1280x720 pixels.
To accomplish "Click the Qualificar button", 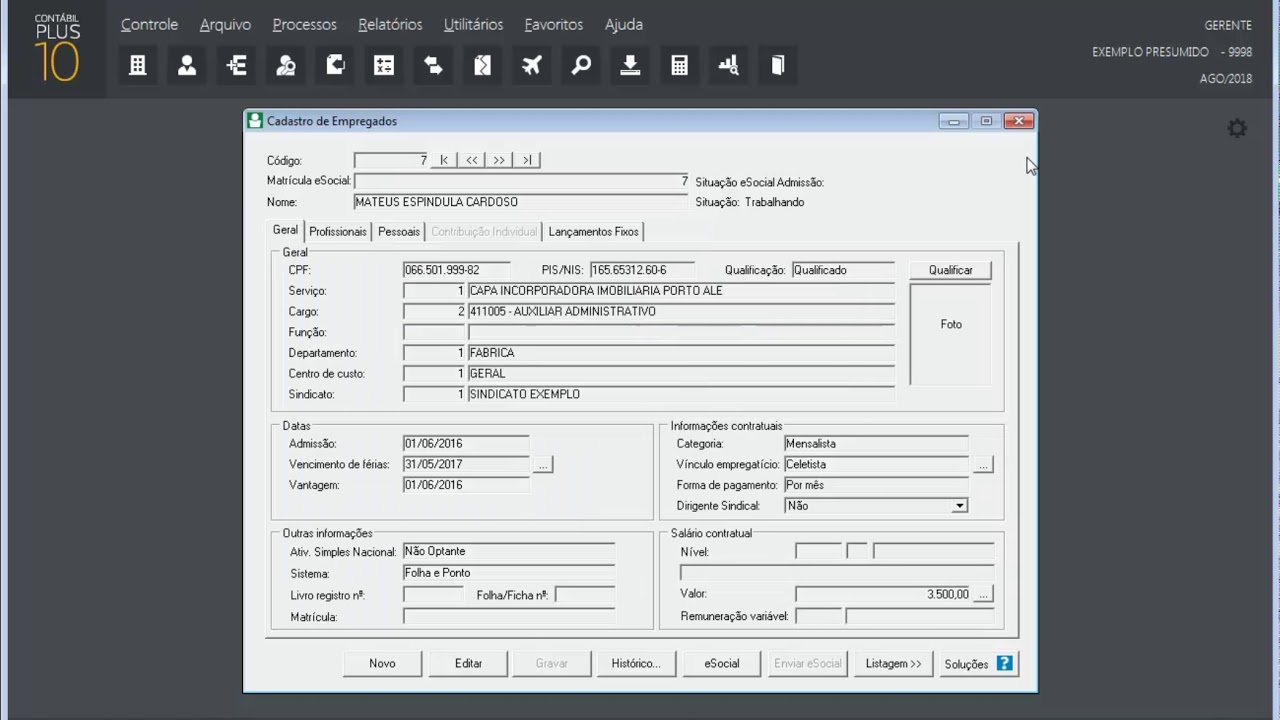I will pos(950,270).
